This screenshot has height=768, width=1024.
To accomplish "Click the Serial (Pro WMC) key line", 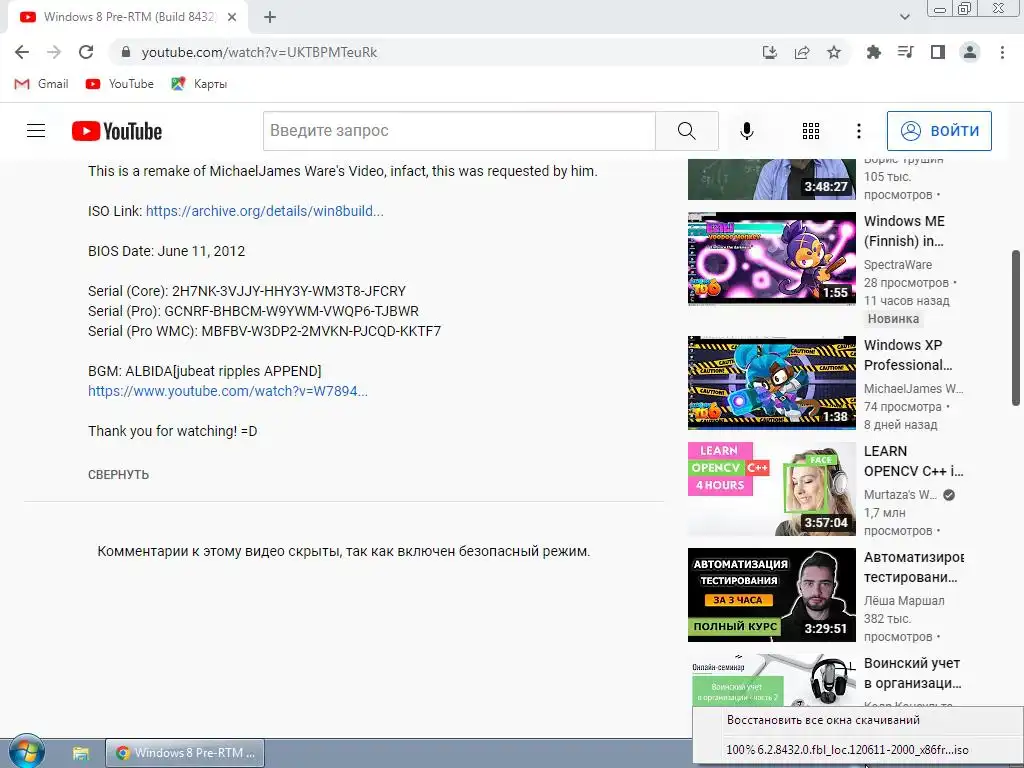I will [264, 331].
